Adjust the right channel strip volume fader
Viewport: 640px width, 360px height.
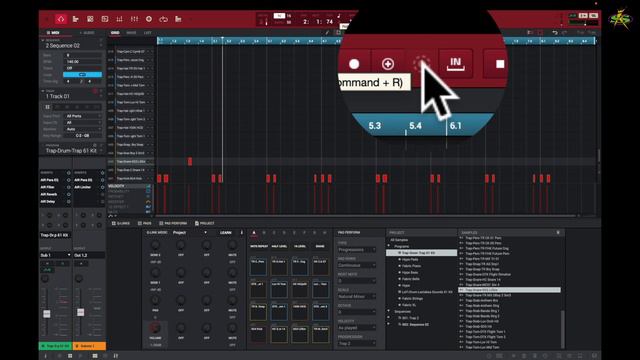pos(80,312)
